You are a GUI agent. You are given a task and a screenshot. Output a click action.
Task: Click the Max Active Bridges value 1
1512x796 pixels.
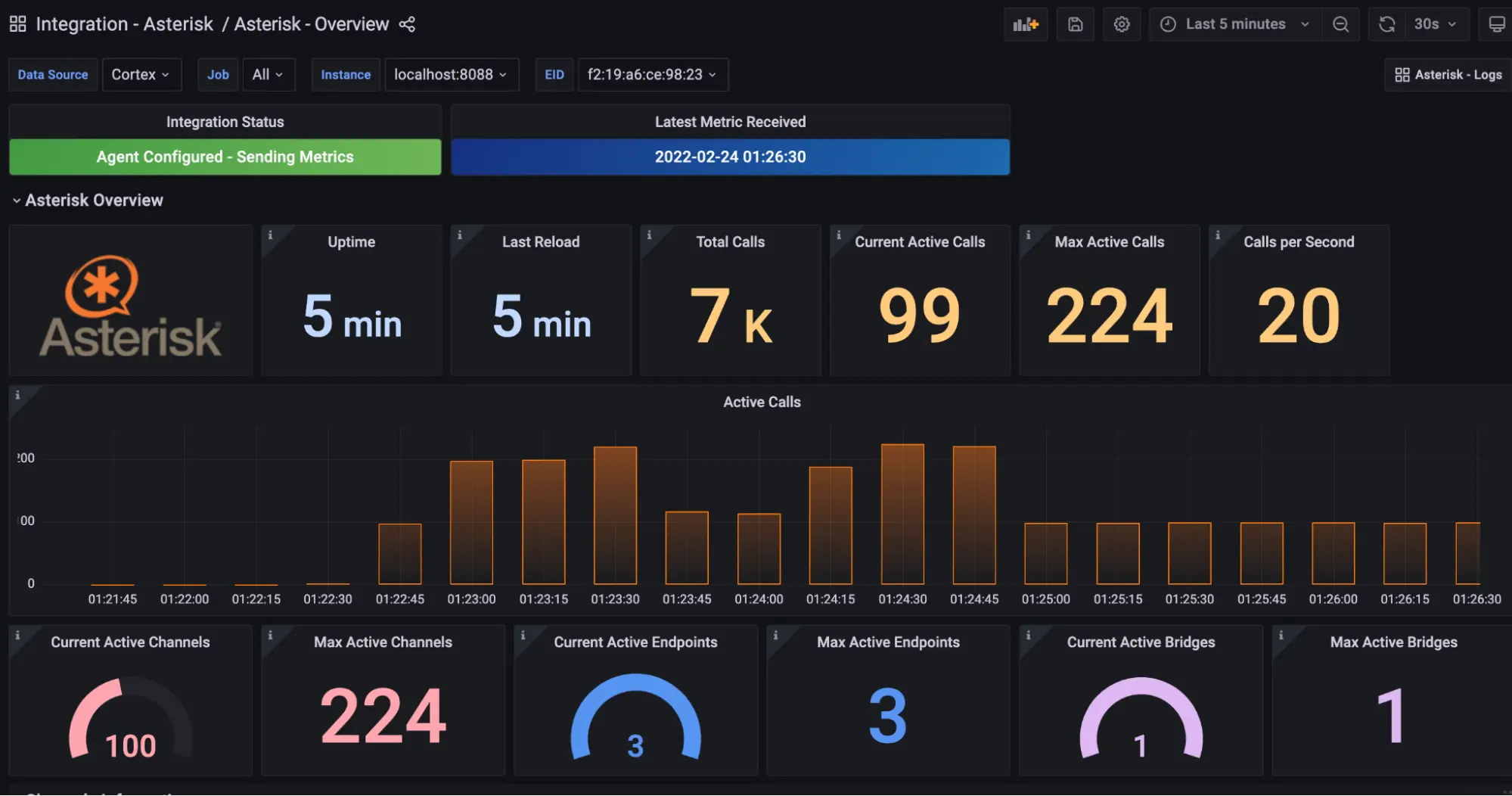tap(1392, 716)
